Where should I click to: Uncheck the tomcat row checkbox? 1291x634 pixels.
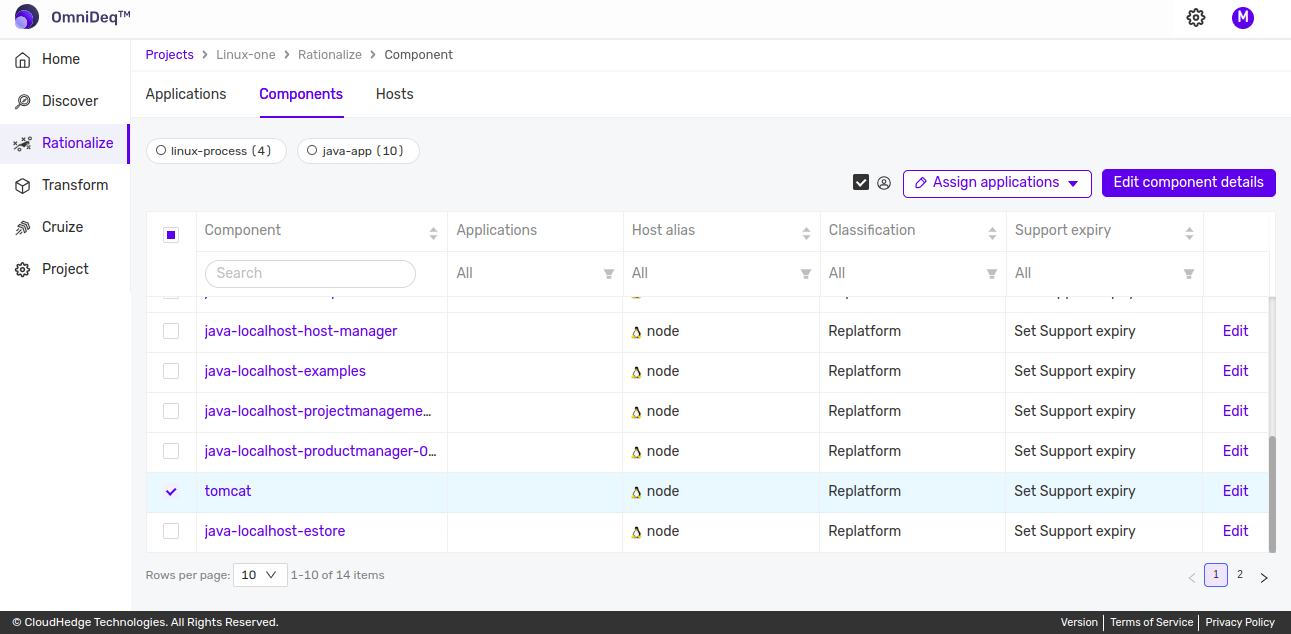click(x=171, y=491)
